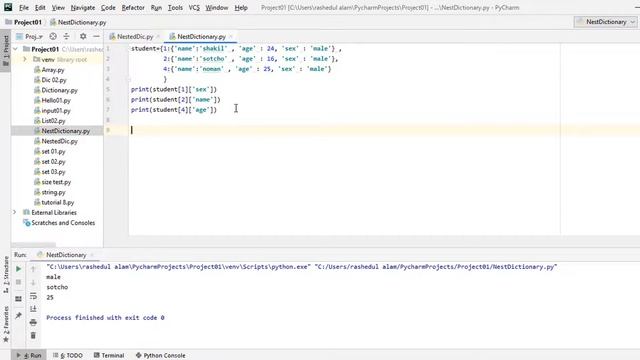
Task: Select Hello01.py in project tree
Action: [52, 100]
